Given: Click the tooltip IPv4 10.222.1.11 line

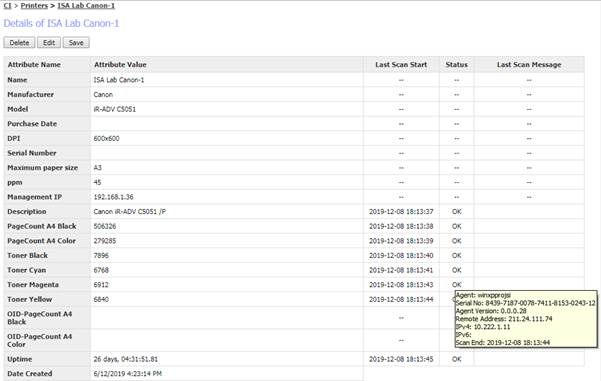Looking at the screenshot, I should click(x=483, y=327).
